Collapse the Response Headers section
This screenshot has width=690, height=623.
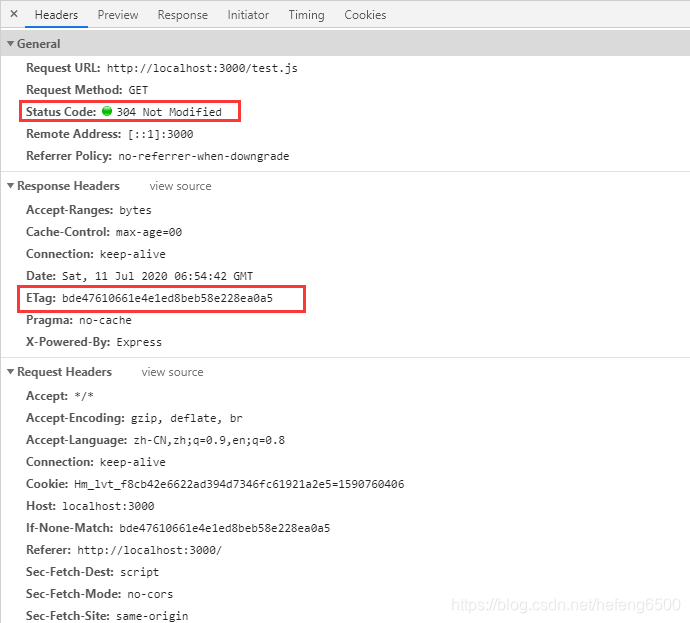point(11,186)
